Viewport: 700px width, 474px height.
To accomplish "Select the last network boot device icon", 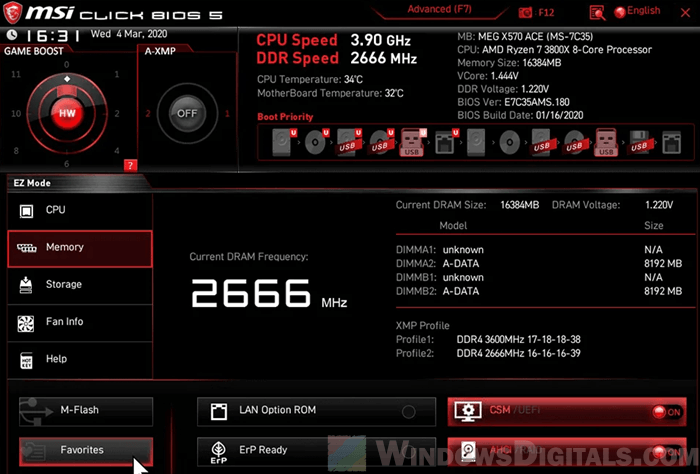I will tap(671, 142).
